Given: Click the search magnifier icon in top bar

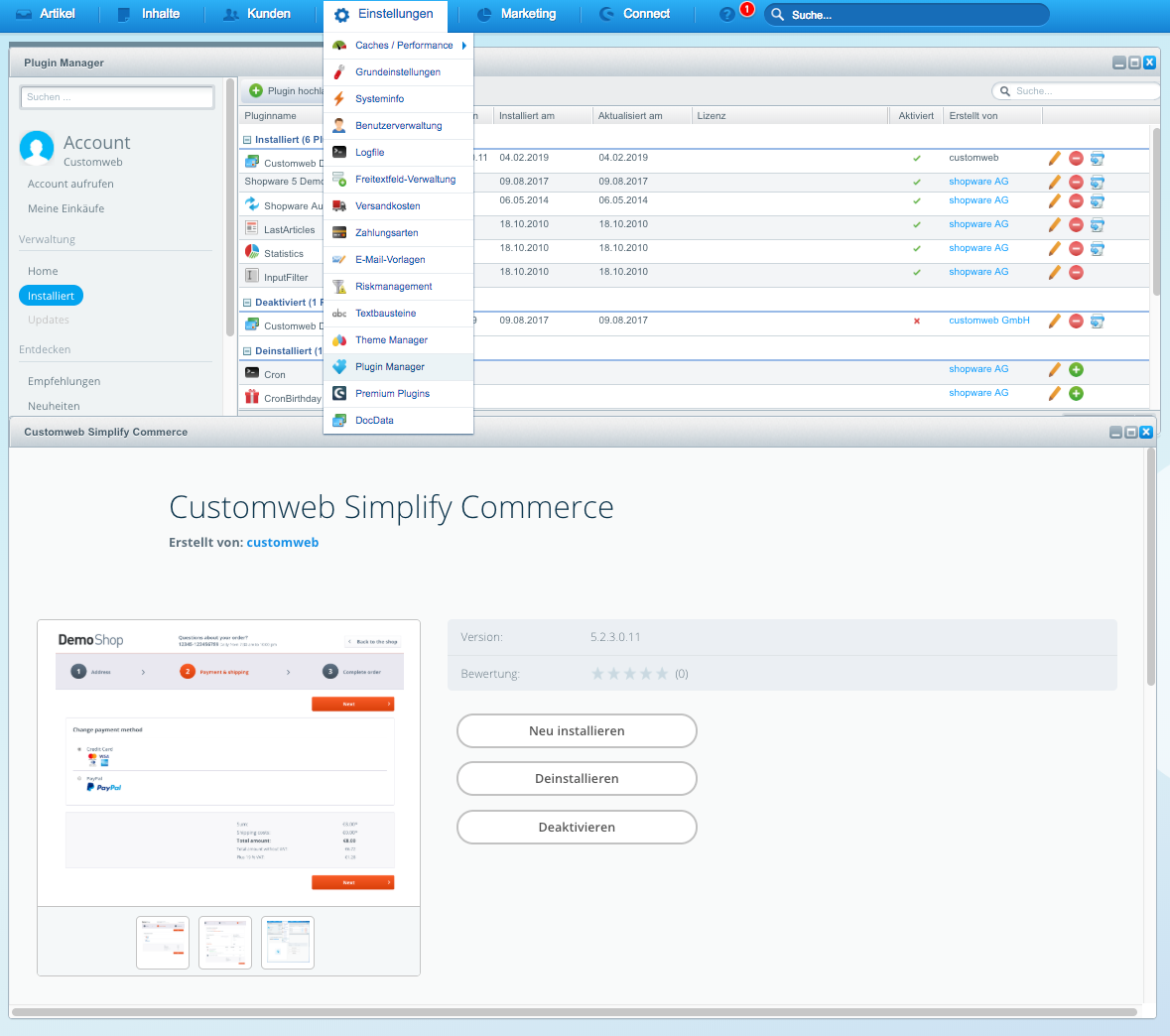Looking at the screenshot, I should 777,14.
